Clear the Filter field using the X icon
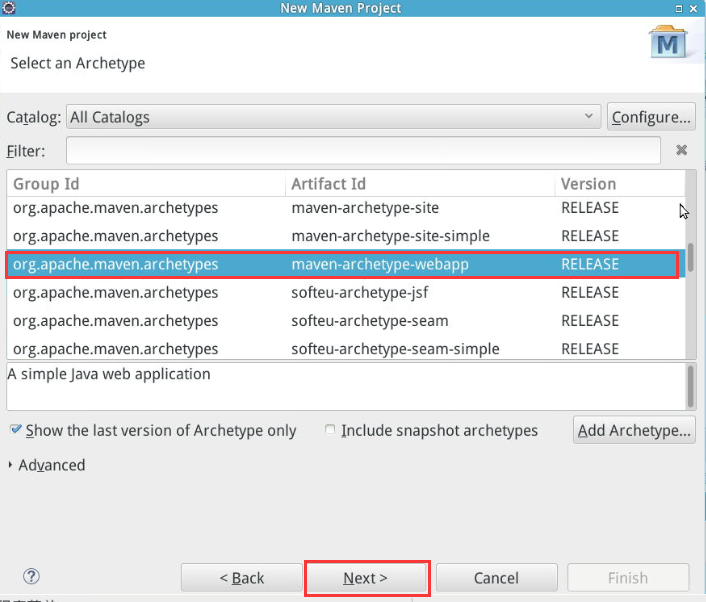The image size is (706, 602). click(681, 150)
